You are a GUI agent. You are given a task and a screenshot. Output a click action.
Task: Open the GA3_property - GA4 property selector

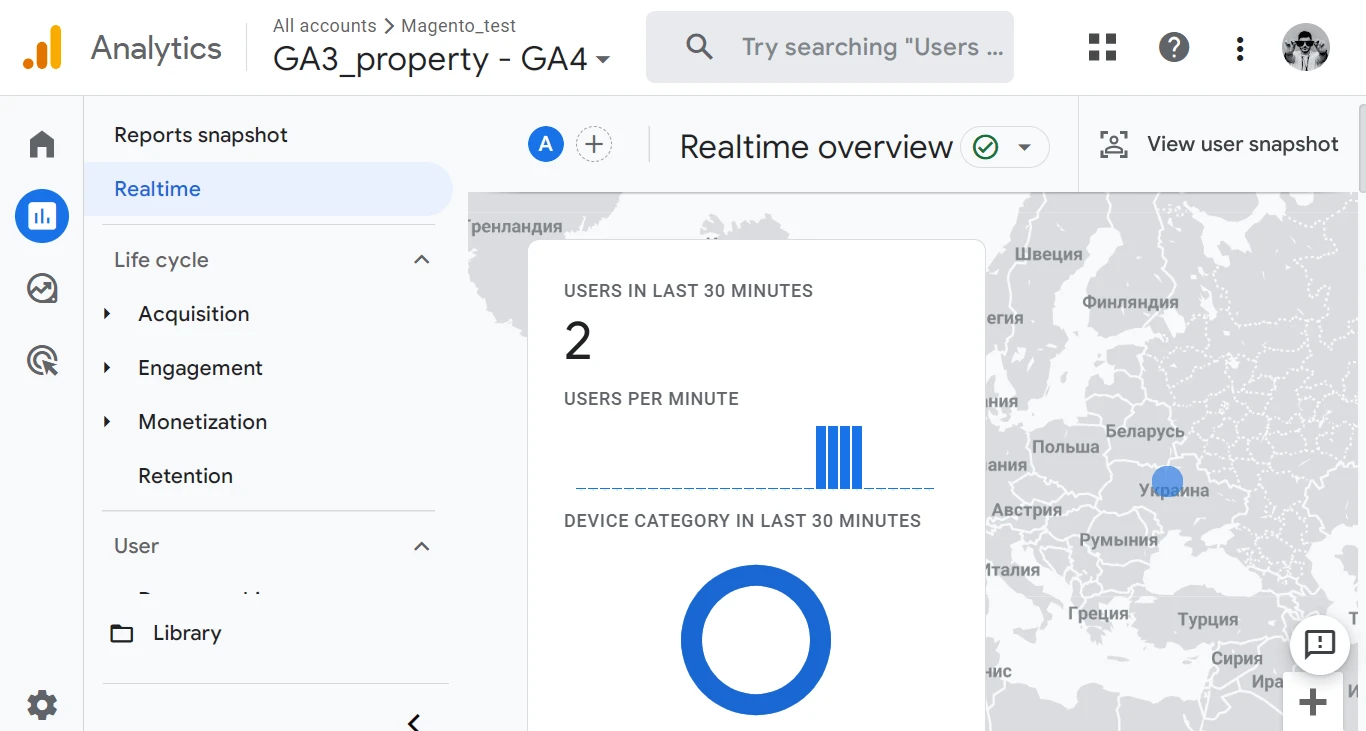(441, 59)
